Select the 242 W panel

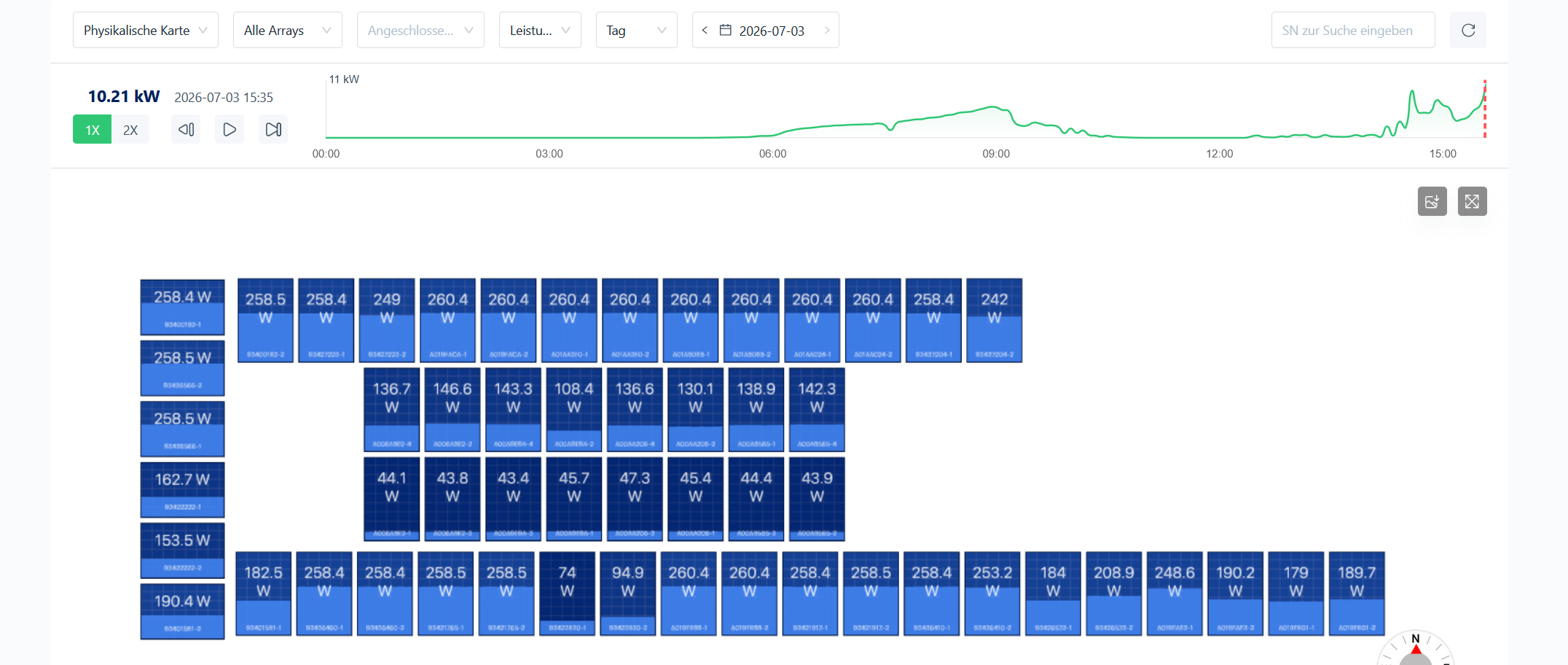[x=995, y=320]
